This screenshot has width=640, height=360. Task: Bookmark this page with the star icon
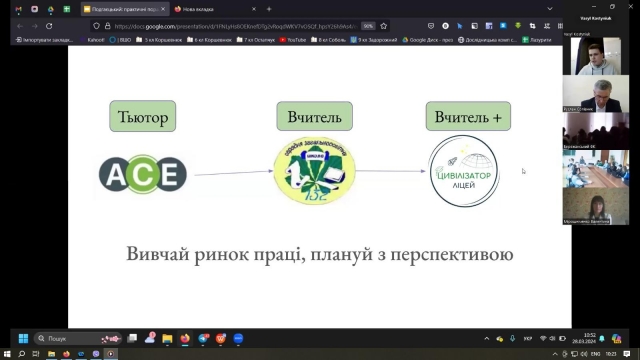click(x=383, y=26)
